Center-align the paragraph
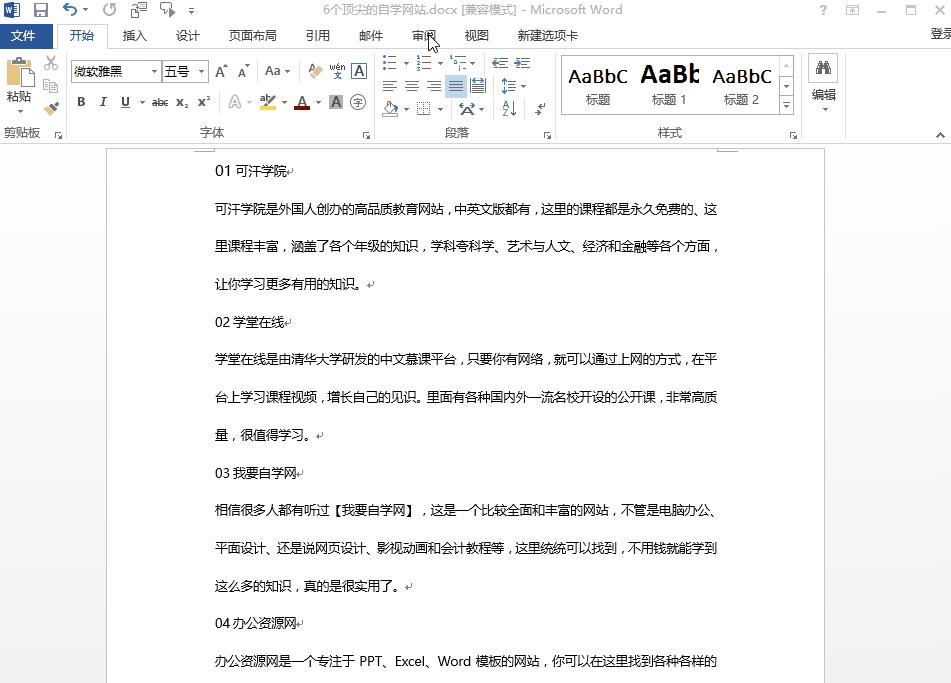This screenshot has height=683, width=951. (412, 86)
